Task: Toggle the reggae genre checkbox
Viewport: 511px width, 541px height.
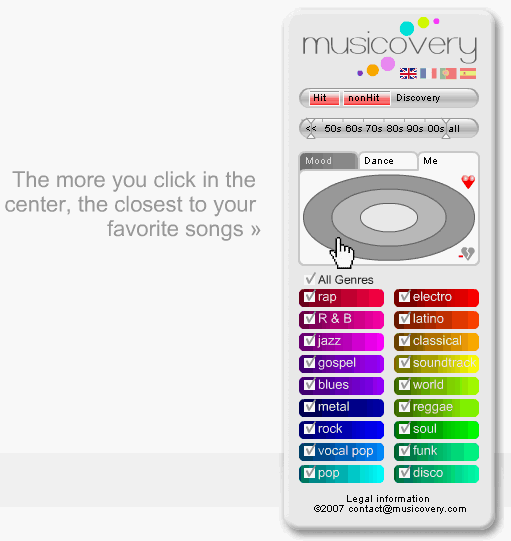Action: 404,407
